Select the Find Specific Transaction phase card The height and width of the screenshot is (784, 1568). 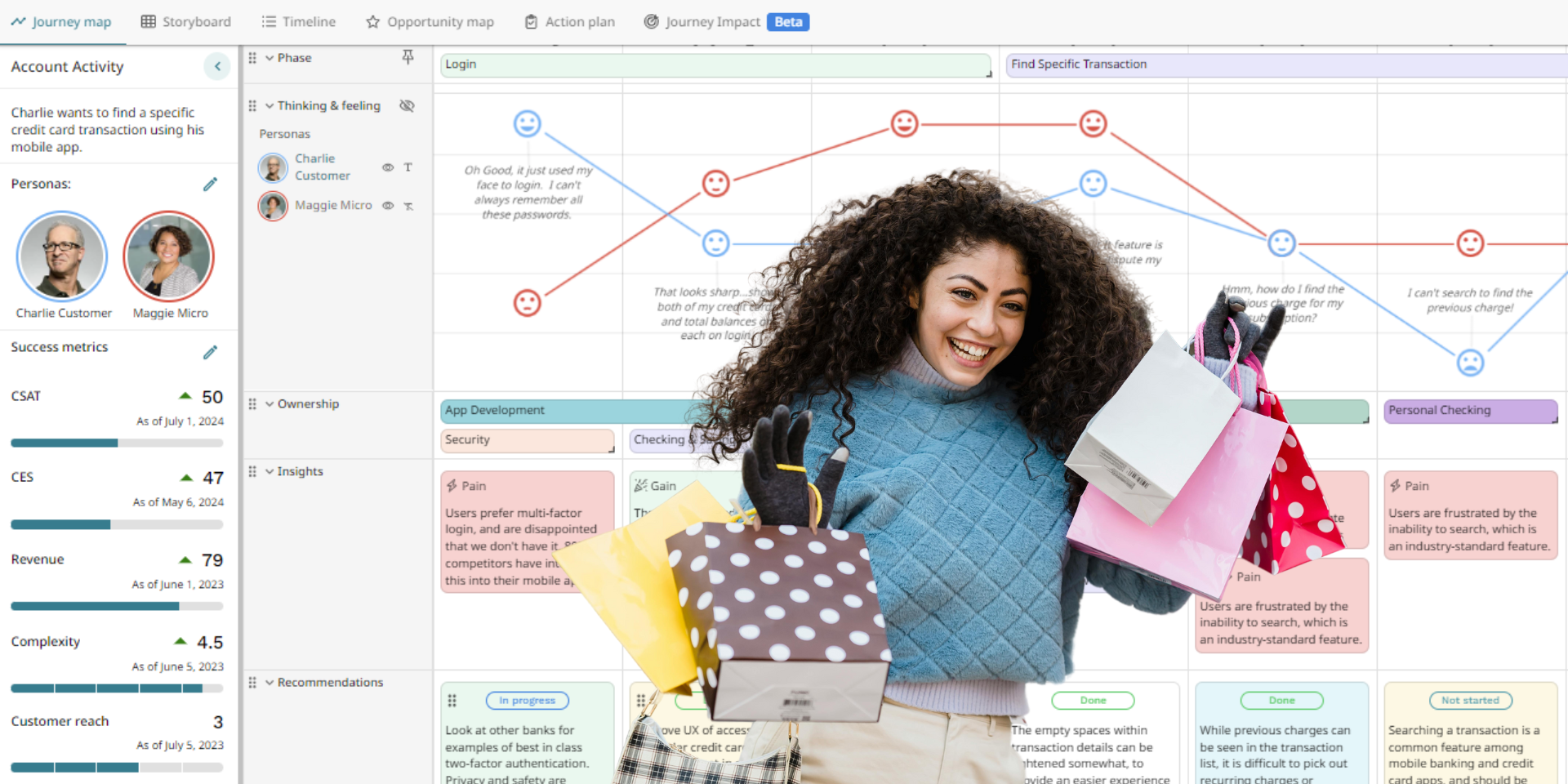click(1287, 65)
